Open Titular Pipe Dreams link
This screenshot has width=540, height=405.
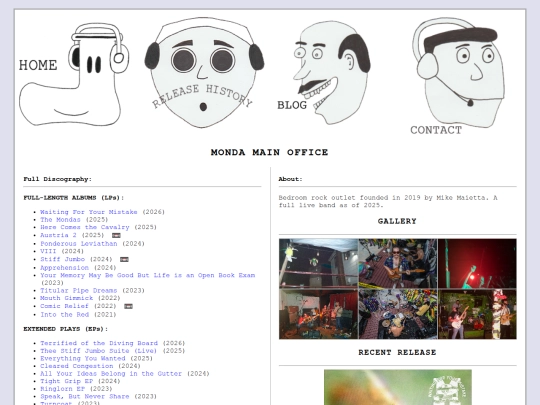click(x=79, y=290)
